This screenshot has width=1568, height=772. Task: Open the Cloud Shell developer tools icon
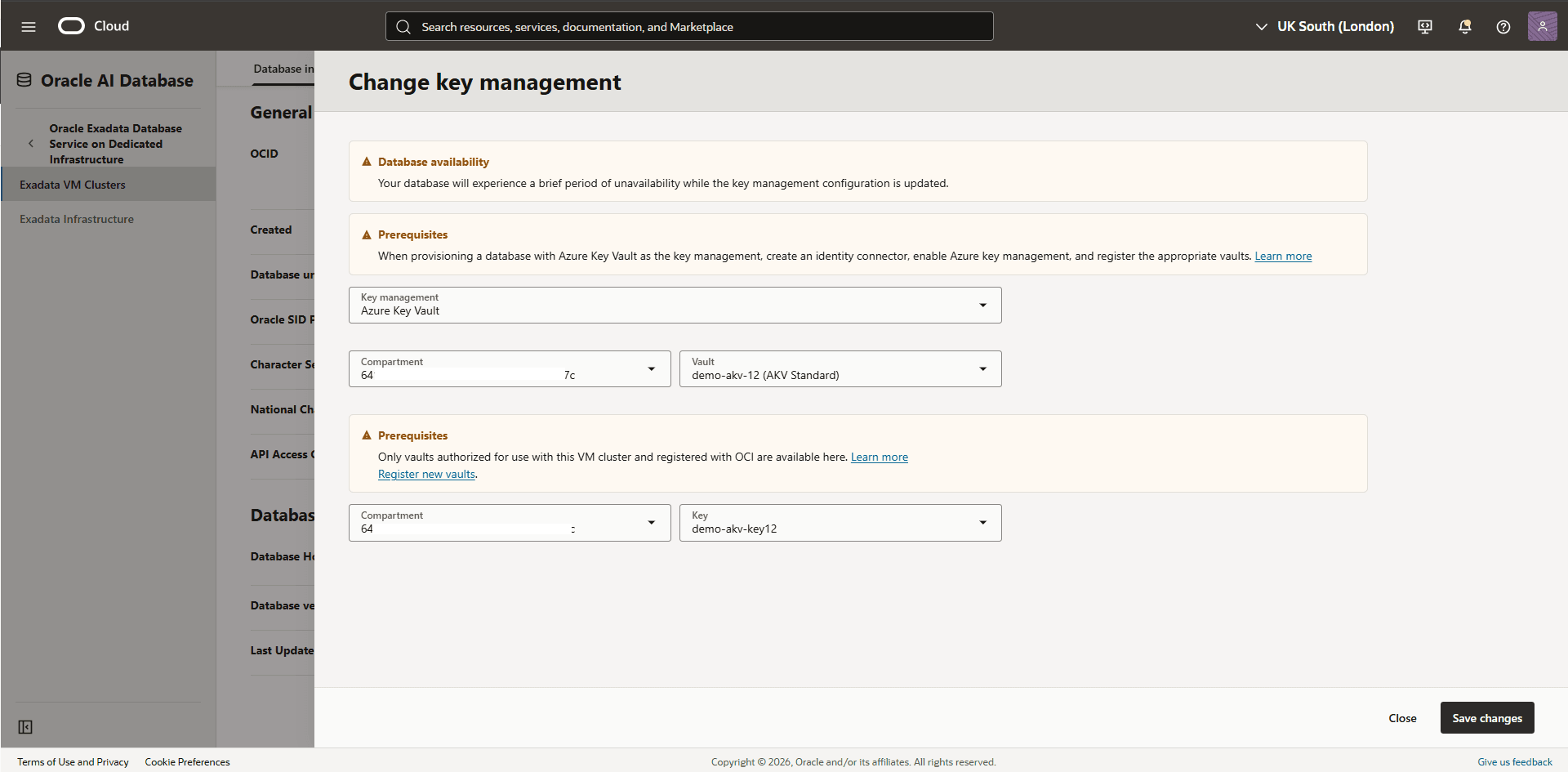click(x=1424, y=26)
